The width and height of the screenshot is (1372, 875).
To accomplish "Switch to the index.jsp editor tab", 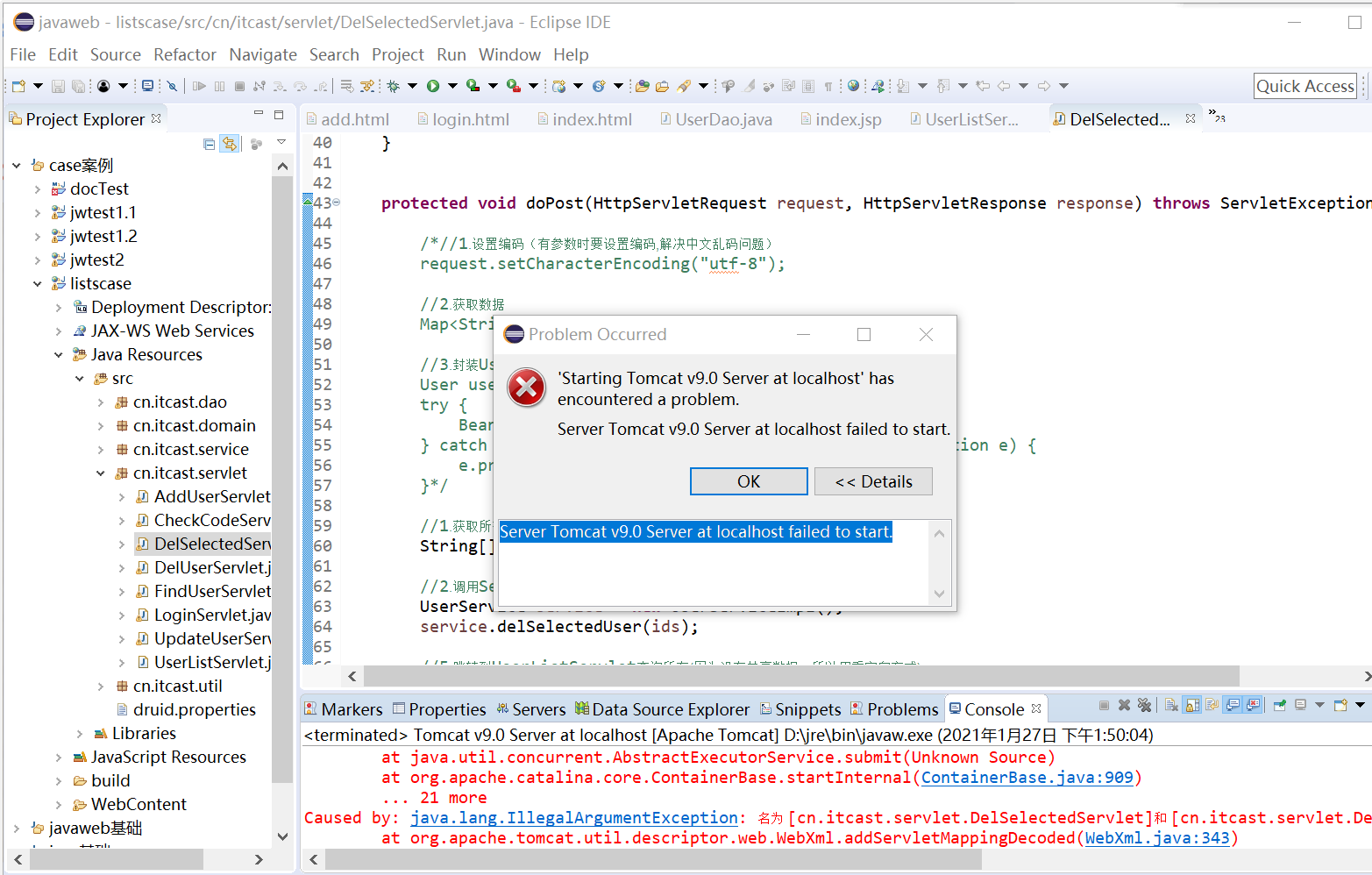I will coord(841,119).
